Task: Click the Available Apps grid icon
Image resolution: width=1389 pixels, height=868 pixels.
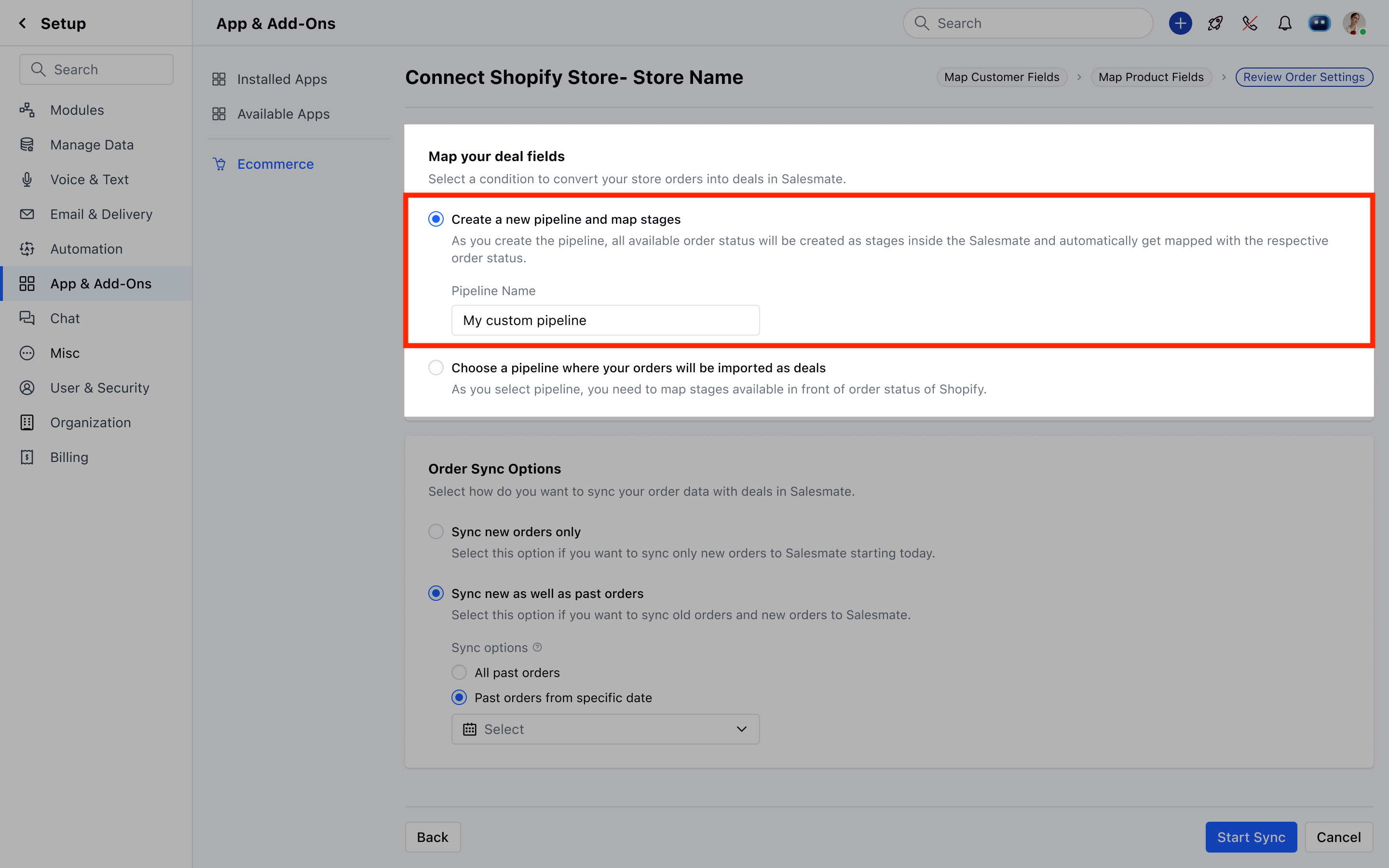Action: pos(218,114)
